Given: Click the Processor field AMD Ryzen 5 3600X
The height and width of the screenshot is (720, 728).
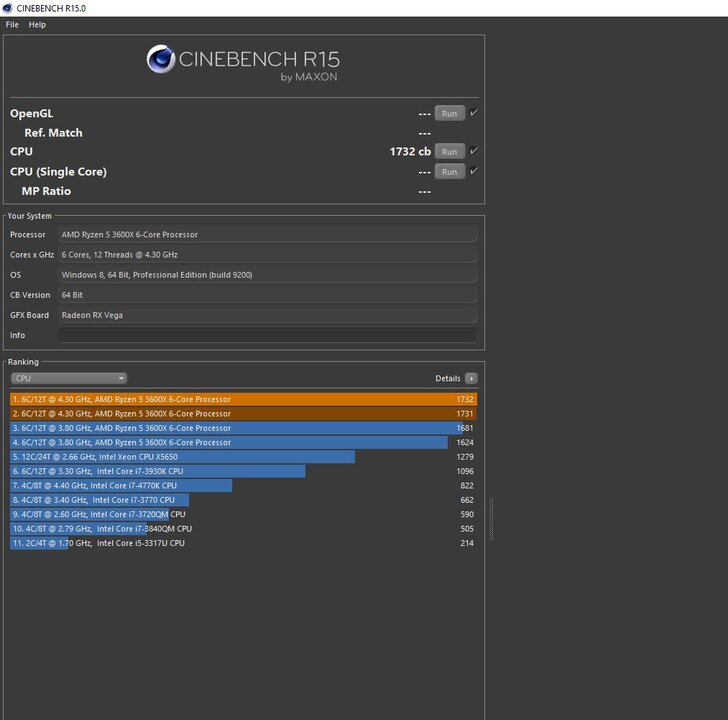Looking at the screenshot, I should pyautogui.click(x=267, y=234).
